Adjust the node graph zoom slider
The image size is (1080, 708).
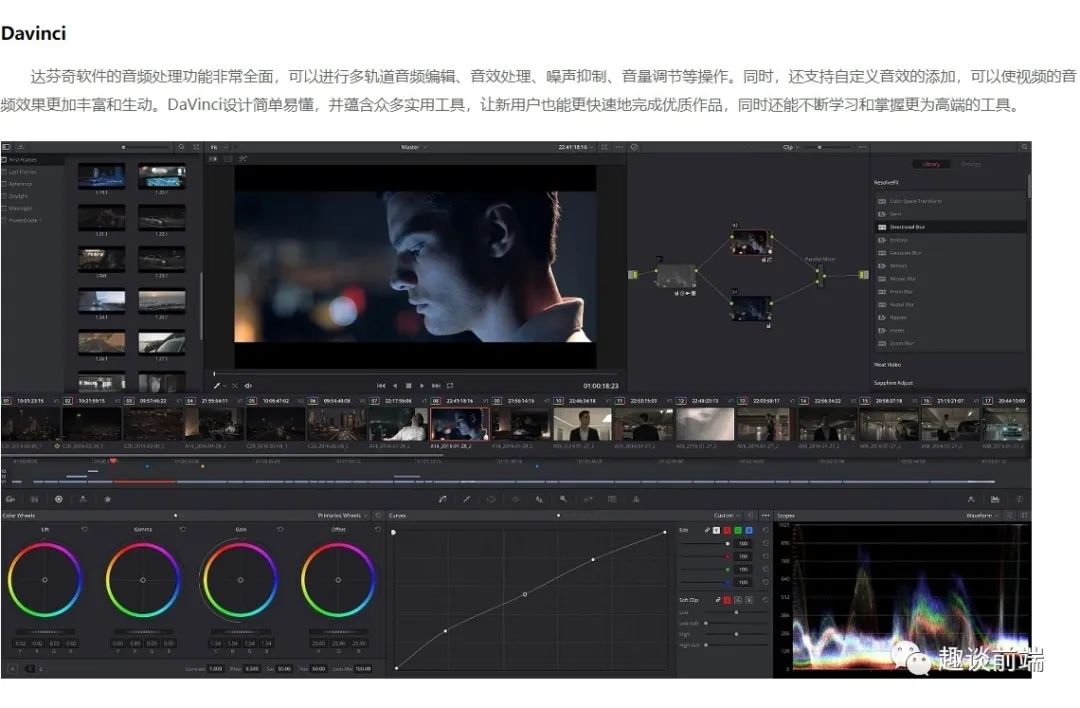[829, 147]
